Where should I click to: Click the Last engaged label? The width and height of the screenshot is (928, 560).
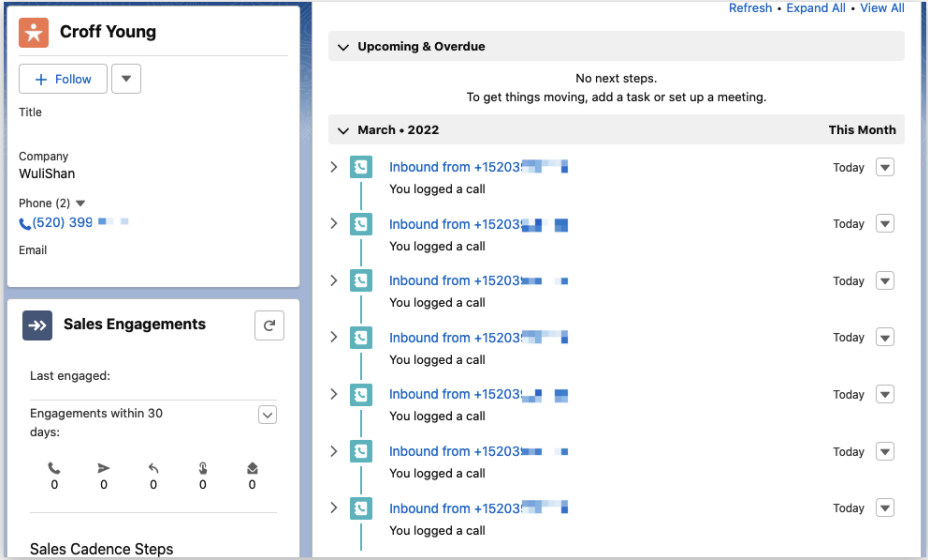pos(70,376)
